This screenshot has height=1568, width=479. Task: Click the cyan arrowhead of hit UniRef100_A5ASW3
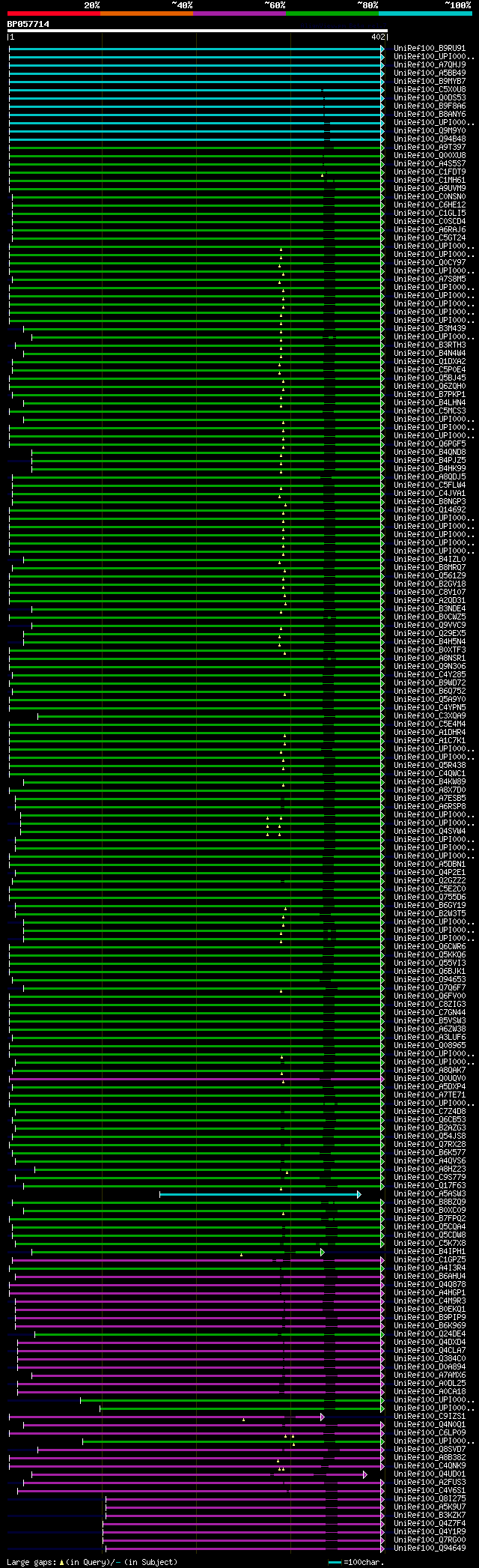pyautogui.click(x=359, y=1194)
